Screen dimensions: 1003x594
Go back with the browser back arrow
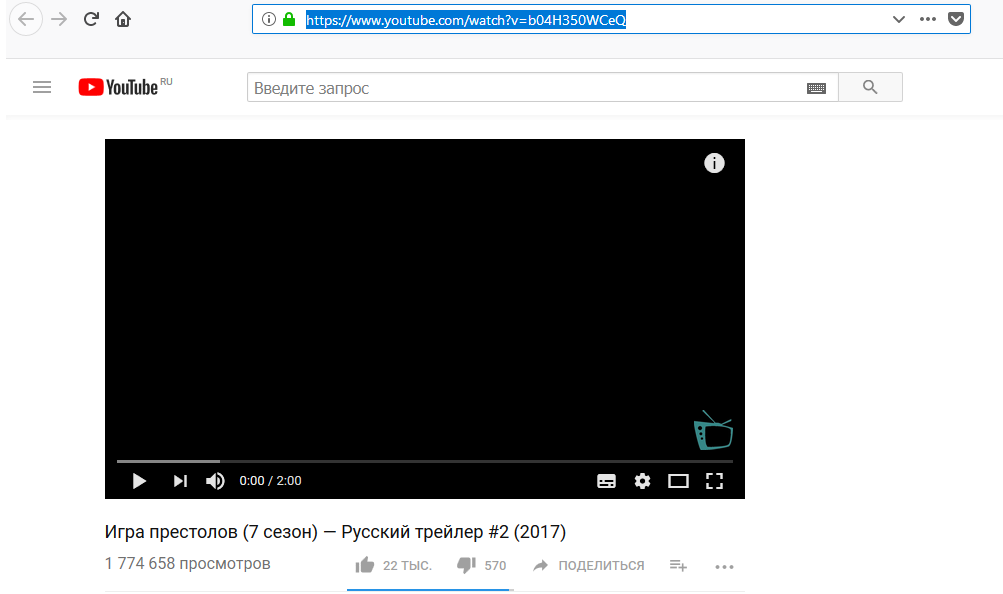point(26,19)
